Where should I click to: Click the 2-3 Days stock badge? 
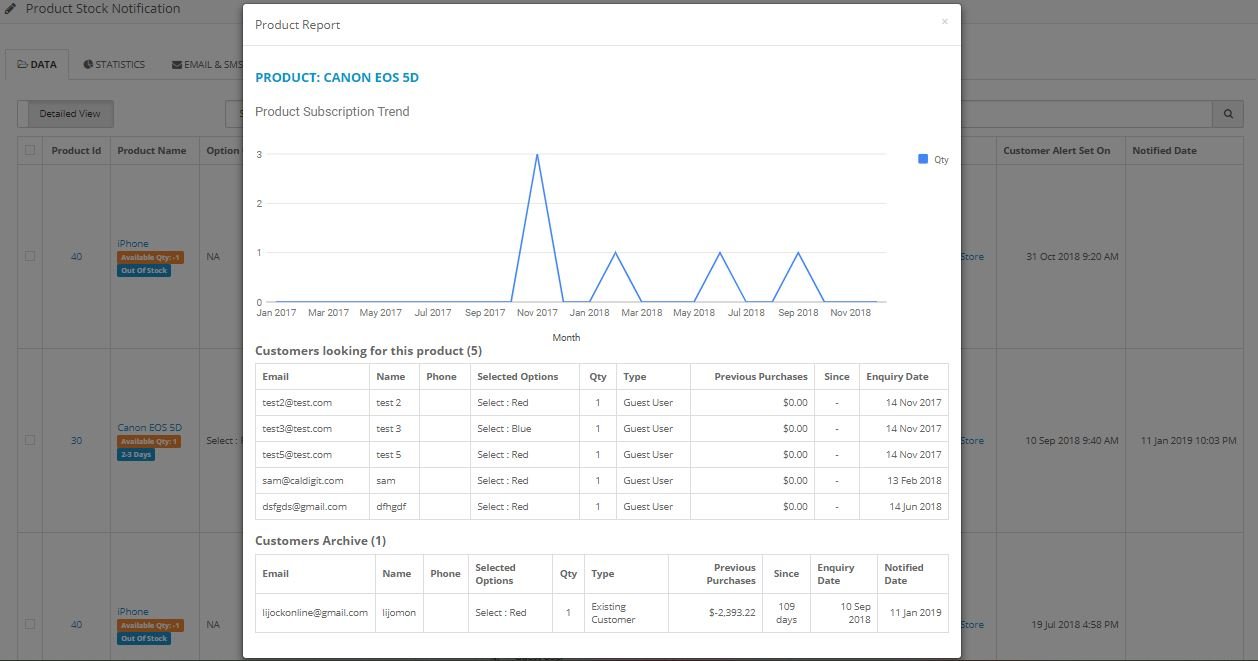(x=136, y=455)
